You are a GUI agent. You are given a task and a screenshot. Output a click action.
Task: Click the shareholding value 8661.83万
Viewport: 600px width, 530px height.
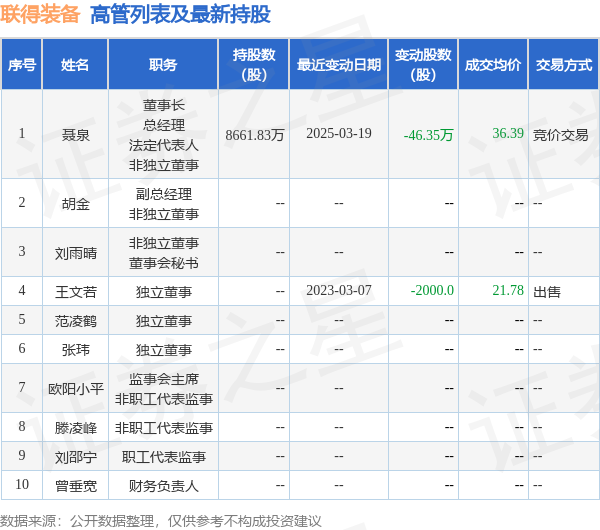click(x=254, y=135)
